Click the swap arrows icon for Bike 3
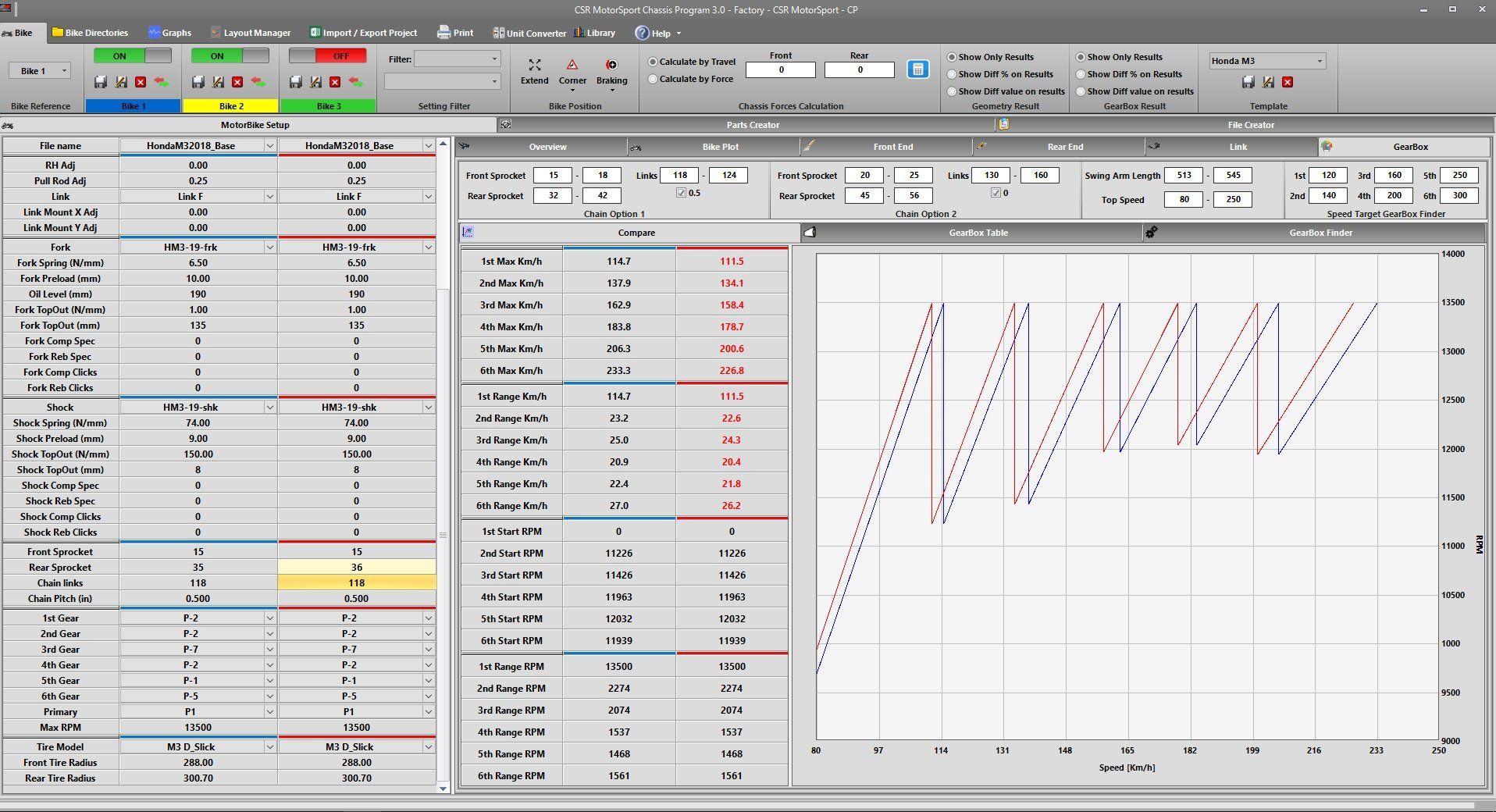This screenshot has height=812, width=1496. [355, 82]
